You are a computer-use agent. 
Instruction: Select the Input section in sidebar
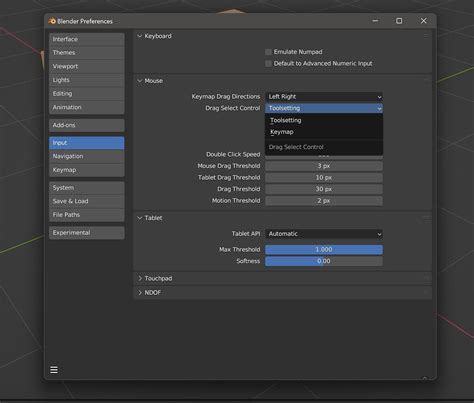pos(87,143)
